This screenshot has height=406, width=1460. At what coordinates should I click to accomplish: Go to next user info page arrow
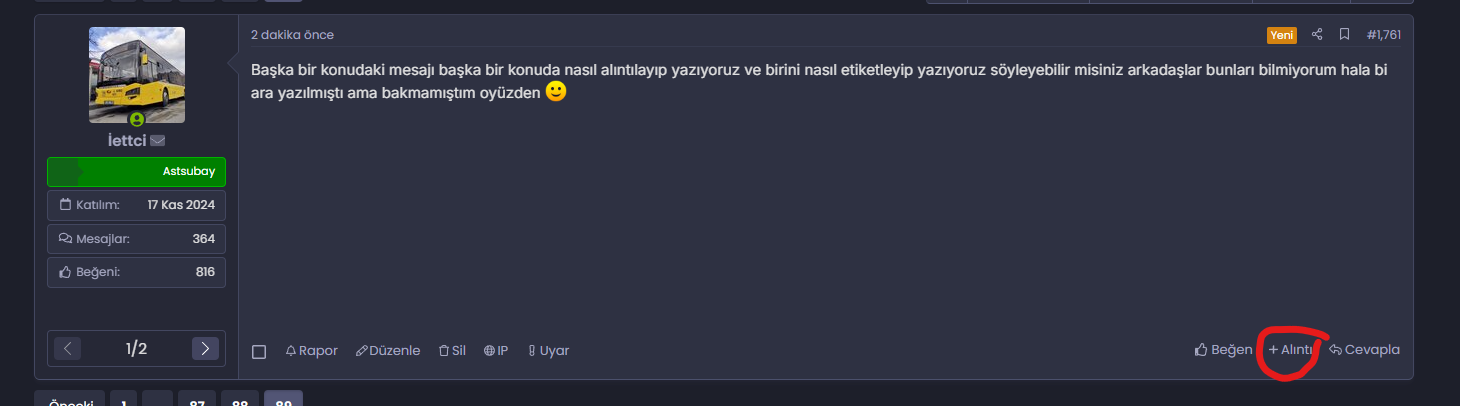coord(205,348)
